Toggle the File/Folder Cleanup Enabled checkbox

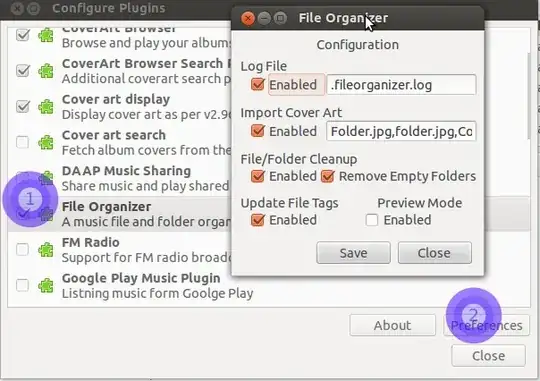click(258, 176)
